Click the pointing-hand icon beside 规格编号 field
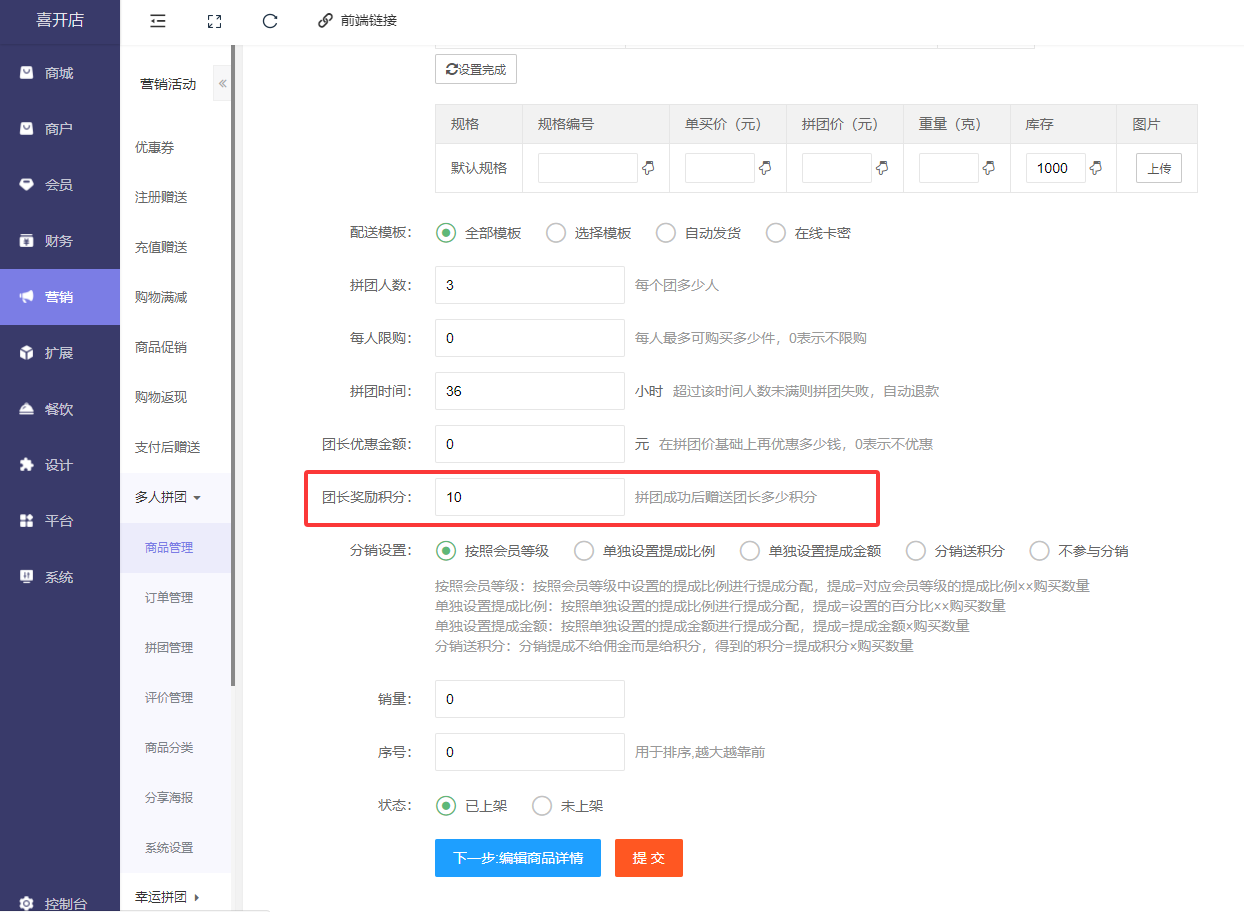 648,168
